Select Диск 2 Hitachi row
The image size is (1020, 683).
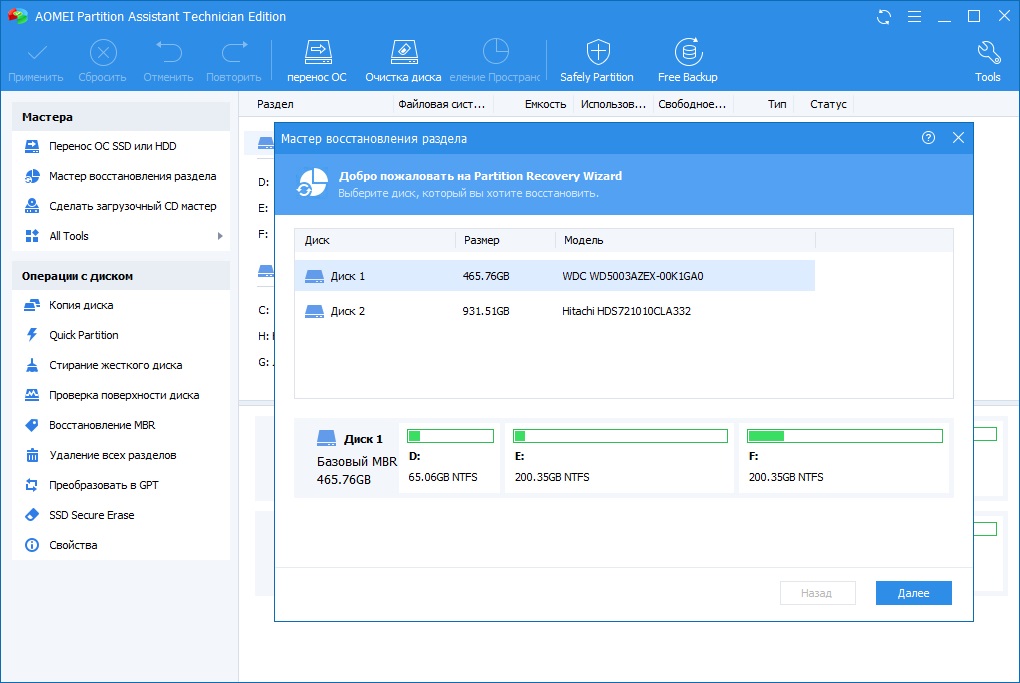pyautogui.click(x=554, y=311)
